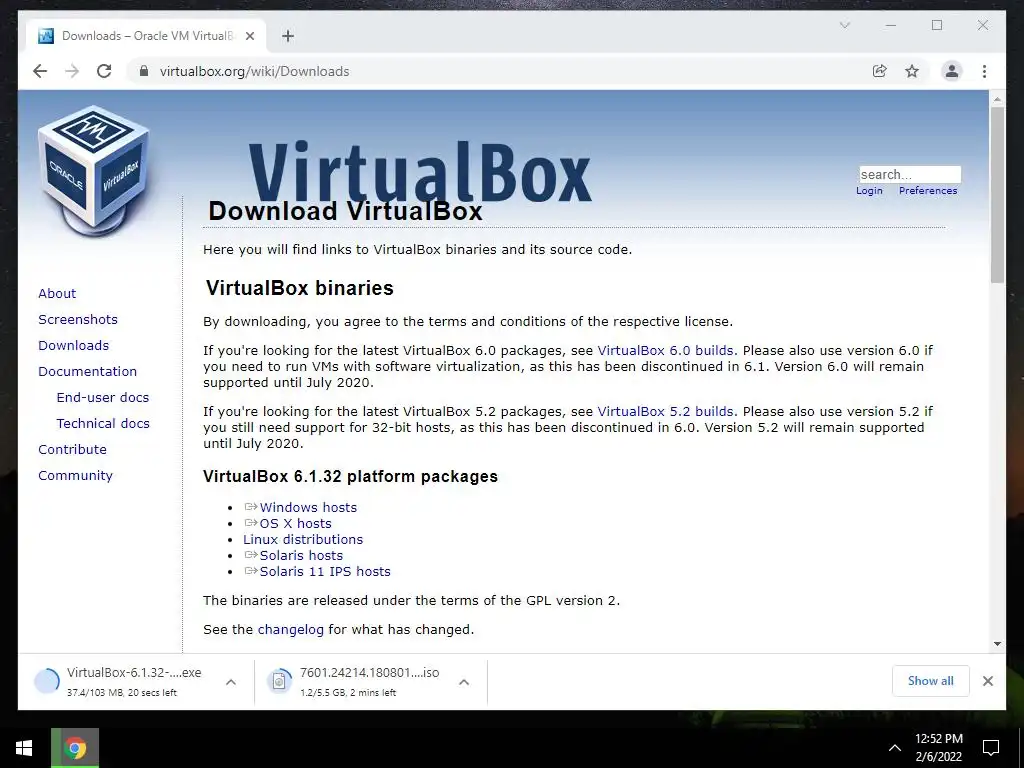The image size is (1024, 768).
Task: Open End-user docs in the sidebar
Action: [x=103, y=398]
